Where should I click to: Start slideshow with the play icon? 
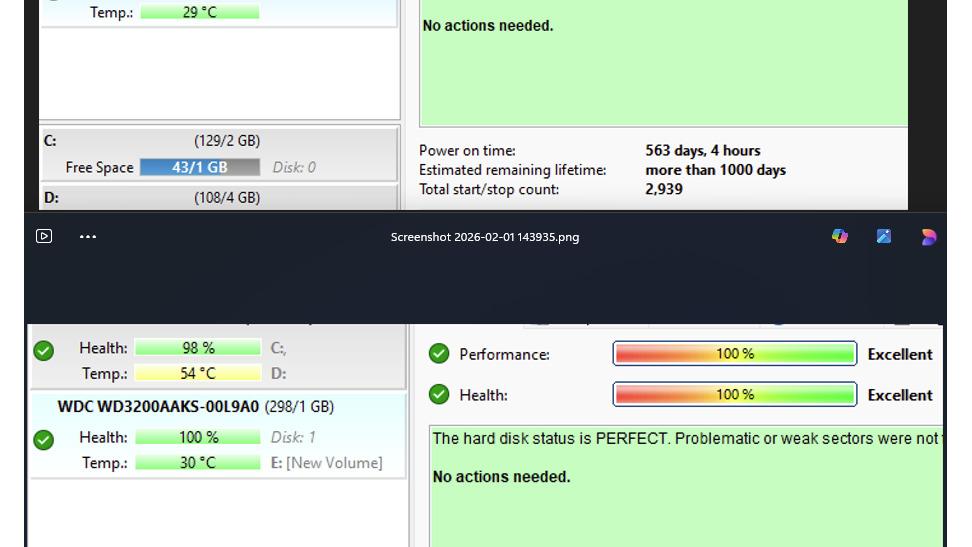44,237
